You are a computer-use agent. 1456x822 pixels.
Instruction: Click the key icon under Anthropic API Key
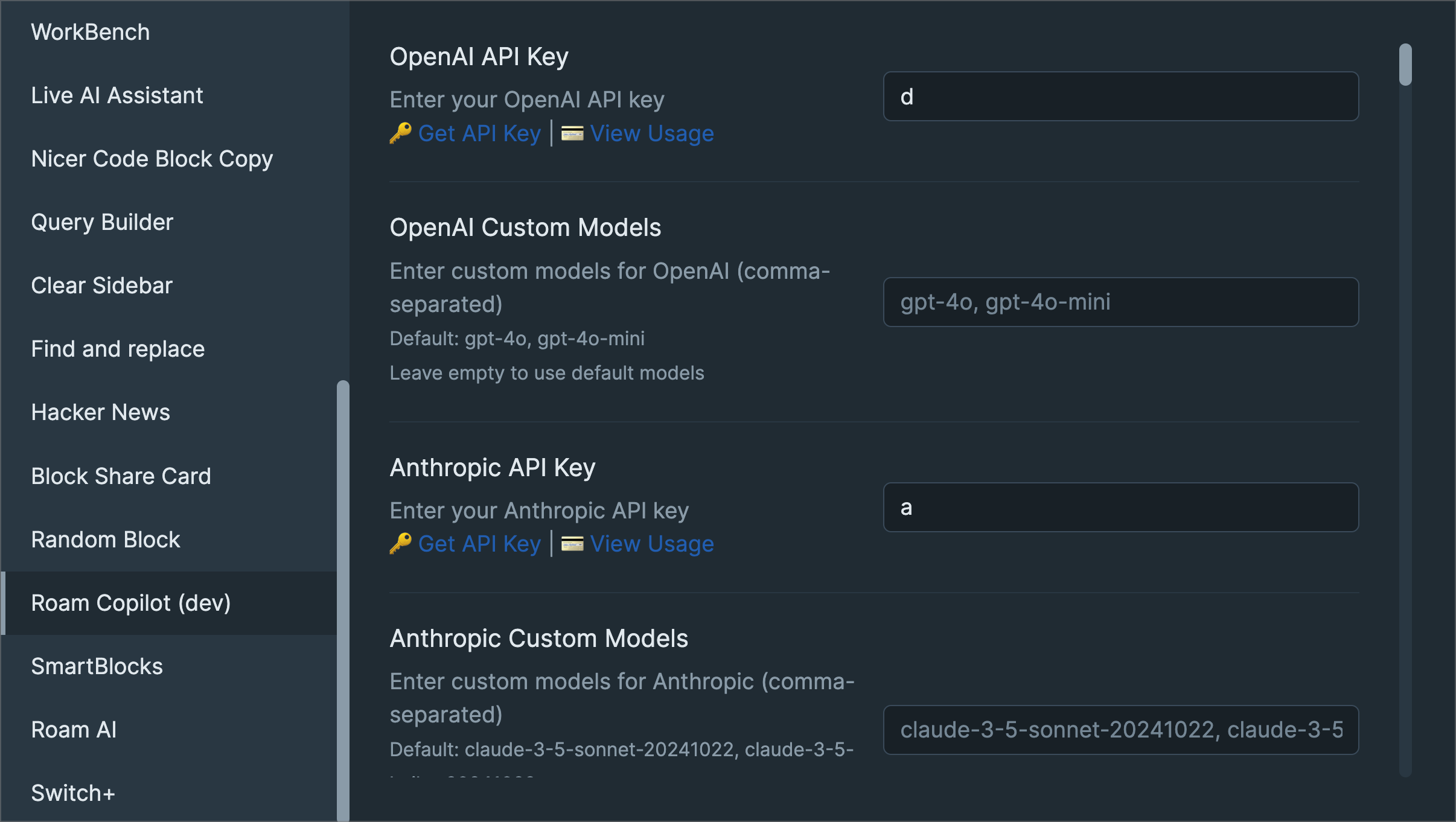tap(400, 543)
